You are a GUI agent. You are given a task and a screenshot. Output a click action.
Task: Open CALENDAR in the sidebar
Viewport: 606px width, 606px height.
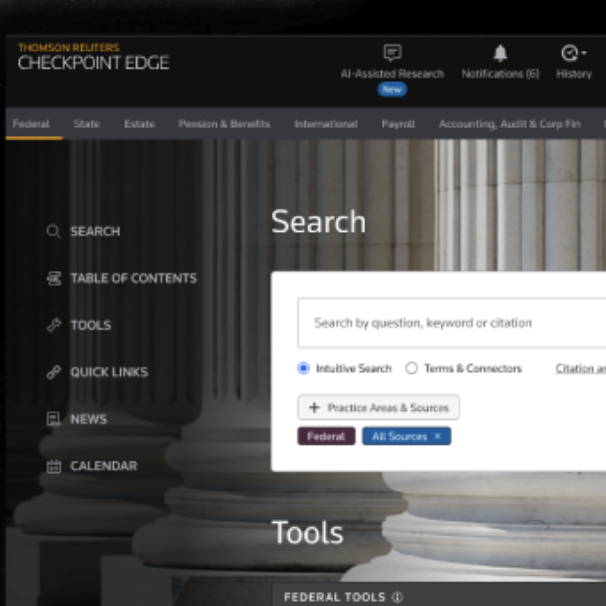[x=104, y=466]
